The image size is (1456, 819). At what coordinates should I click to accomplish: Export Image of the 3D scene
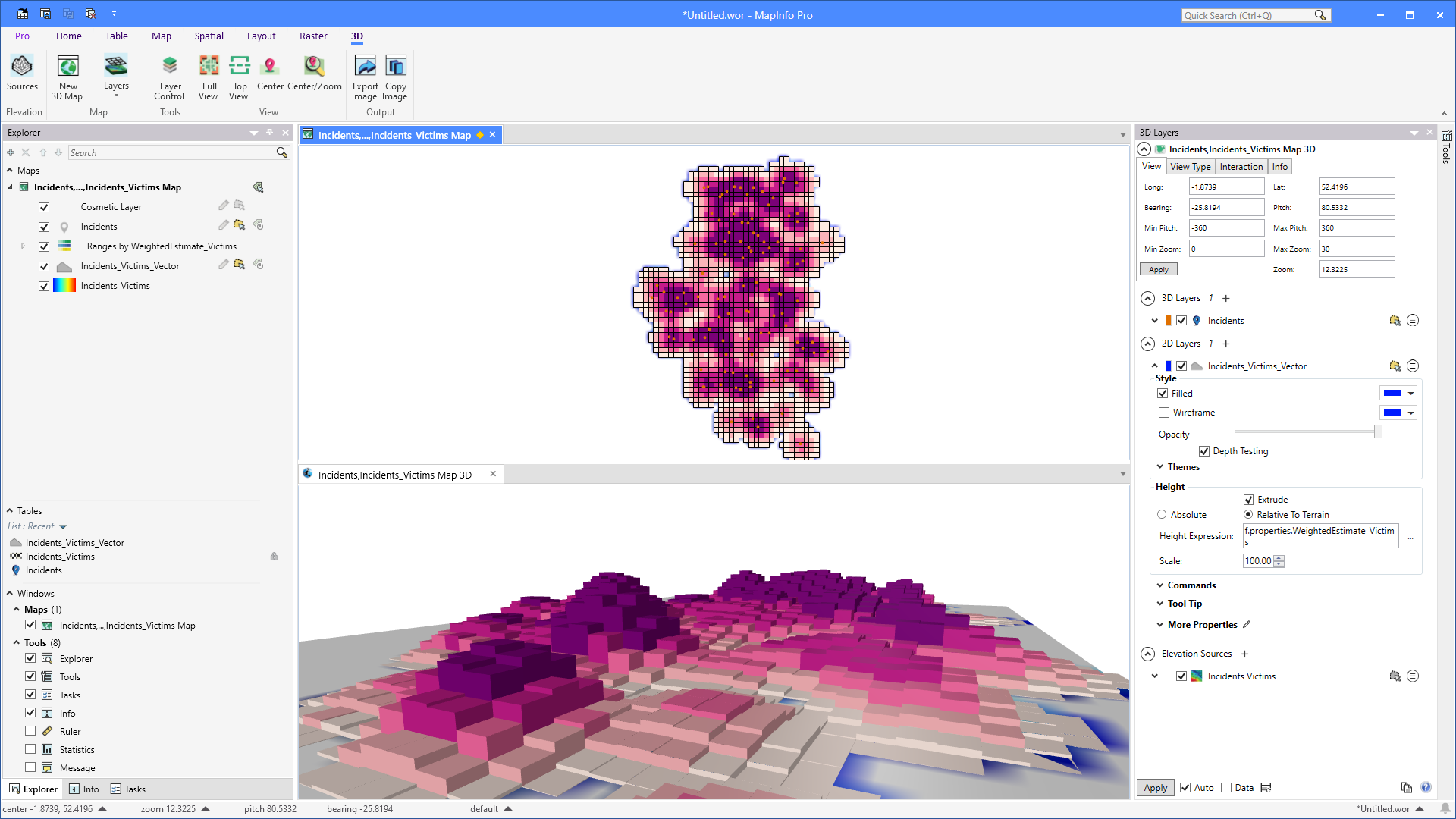(365, 76)
